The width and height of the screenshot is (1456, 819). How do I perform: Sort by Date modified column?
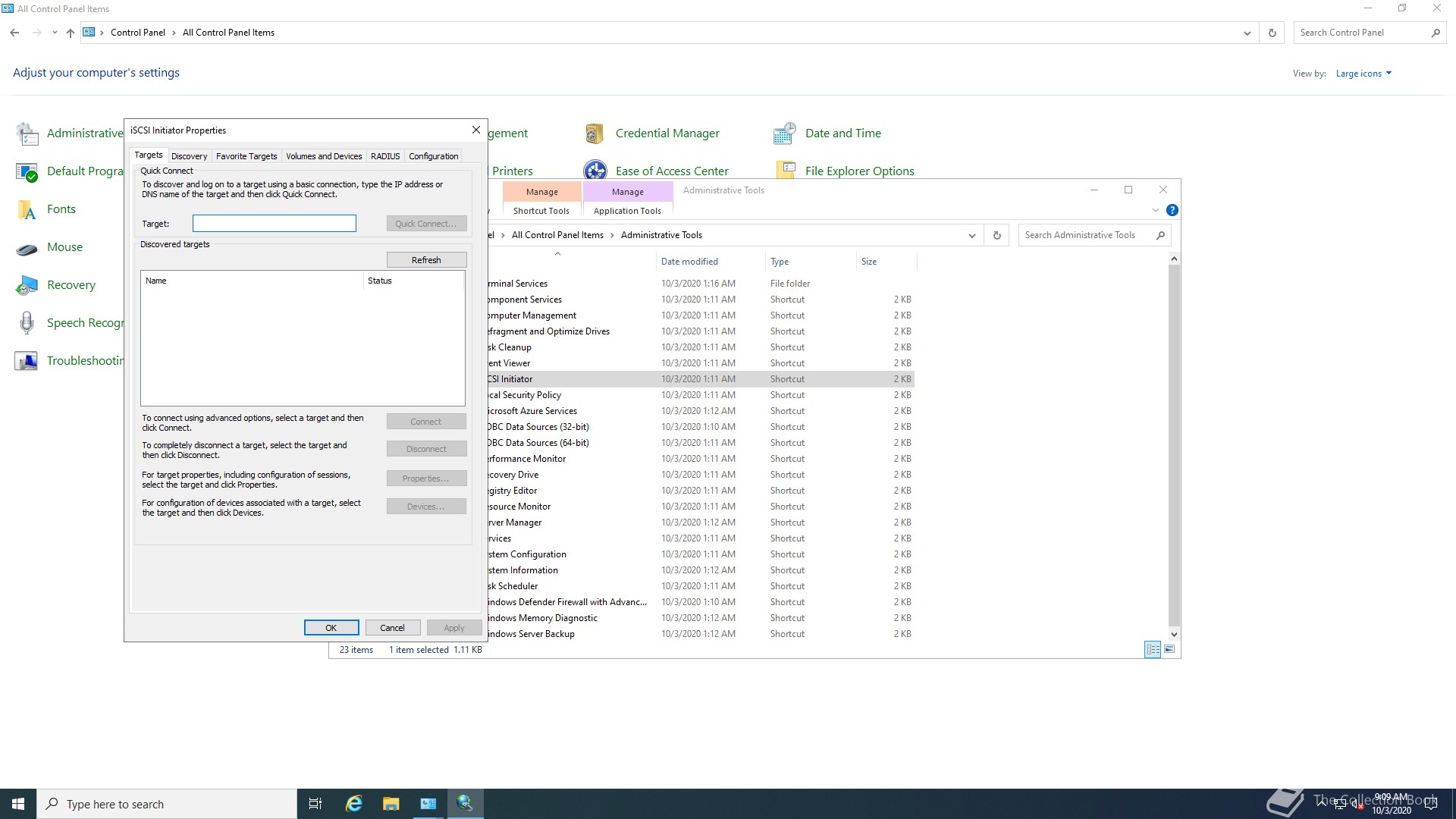pyautogui.click(x=709, y=262)
